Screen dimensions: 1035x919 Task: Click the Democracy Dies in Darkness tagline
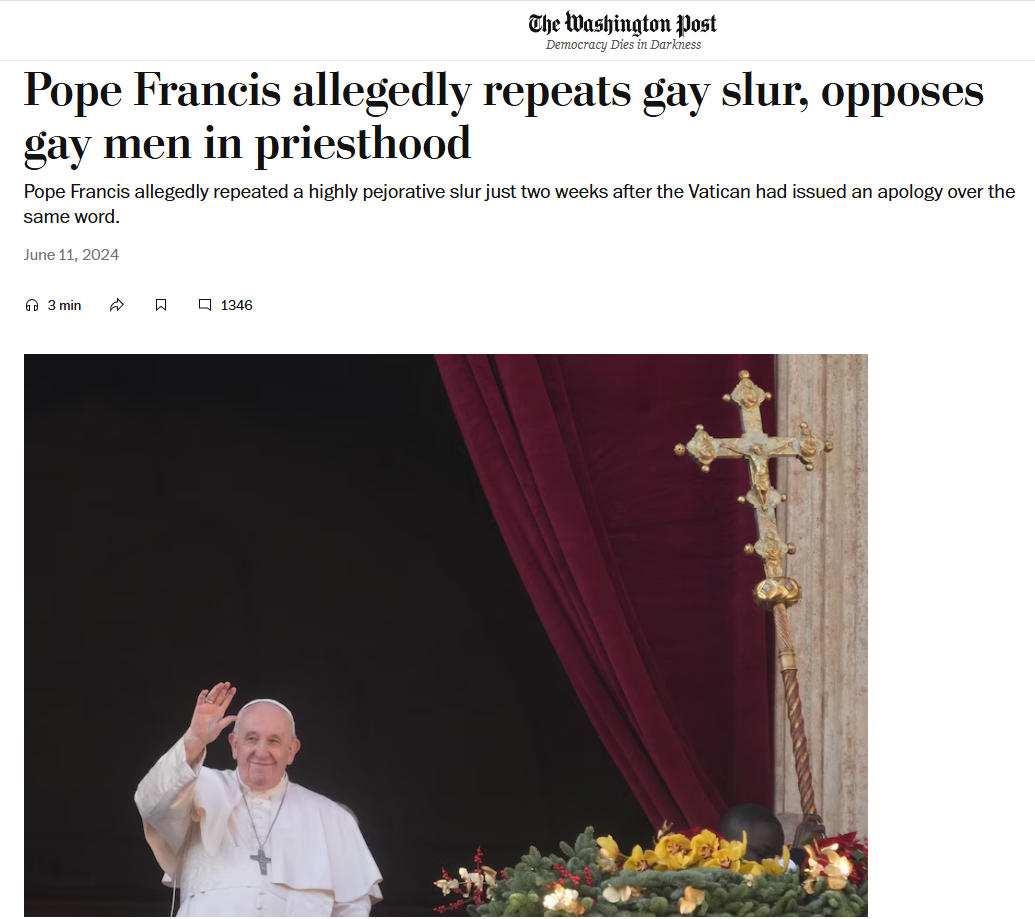click(x=623, y=45)
